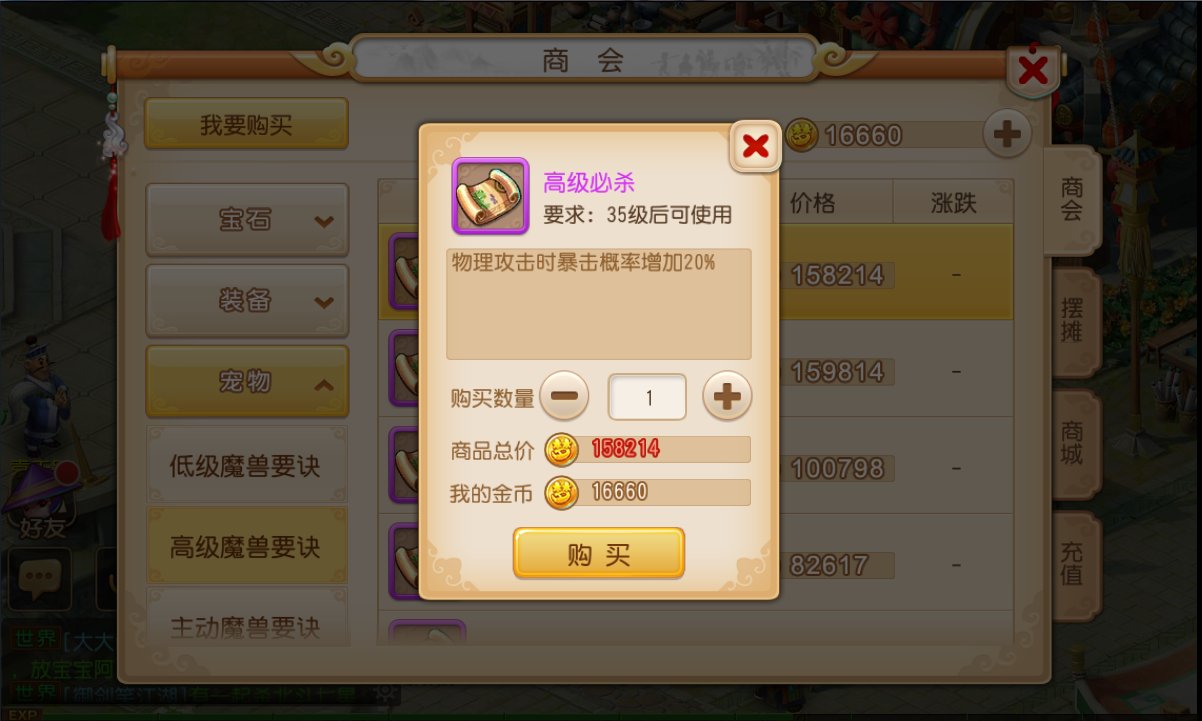Click the purchase quantity field
Viewport: 1202px width, 721px height.
pos(647,397)
